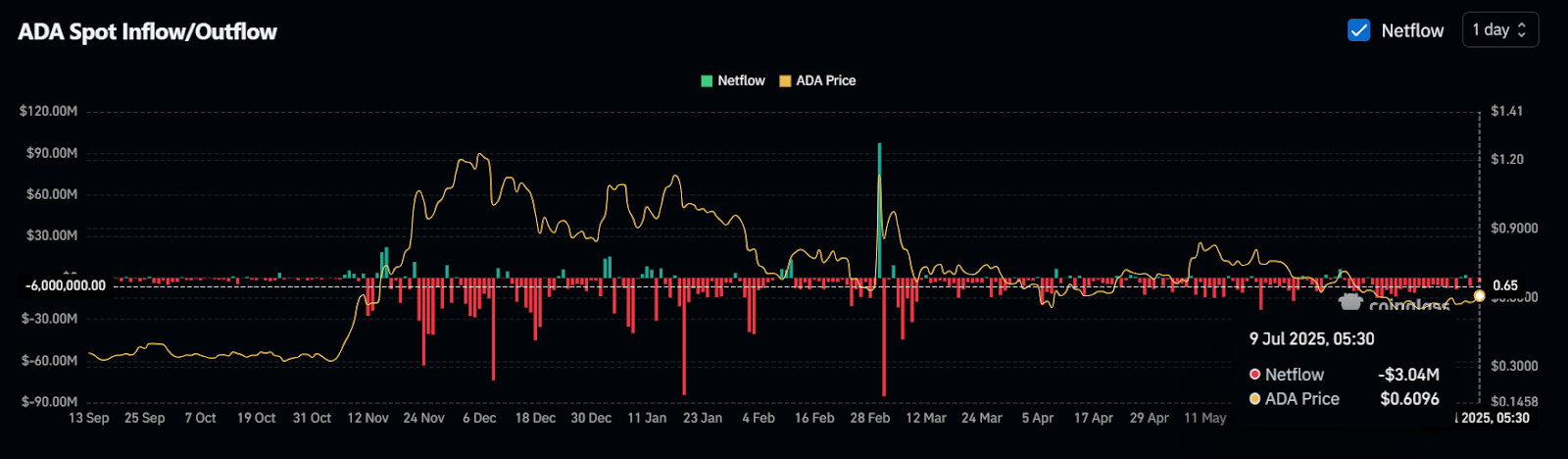Click the $30.00M left axis value

pos(52,235)
